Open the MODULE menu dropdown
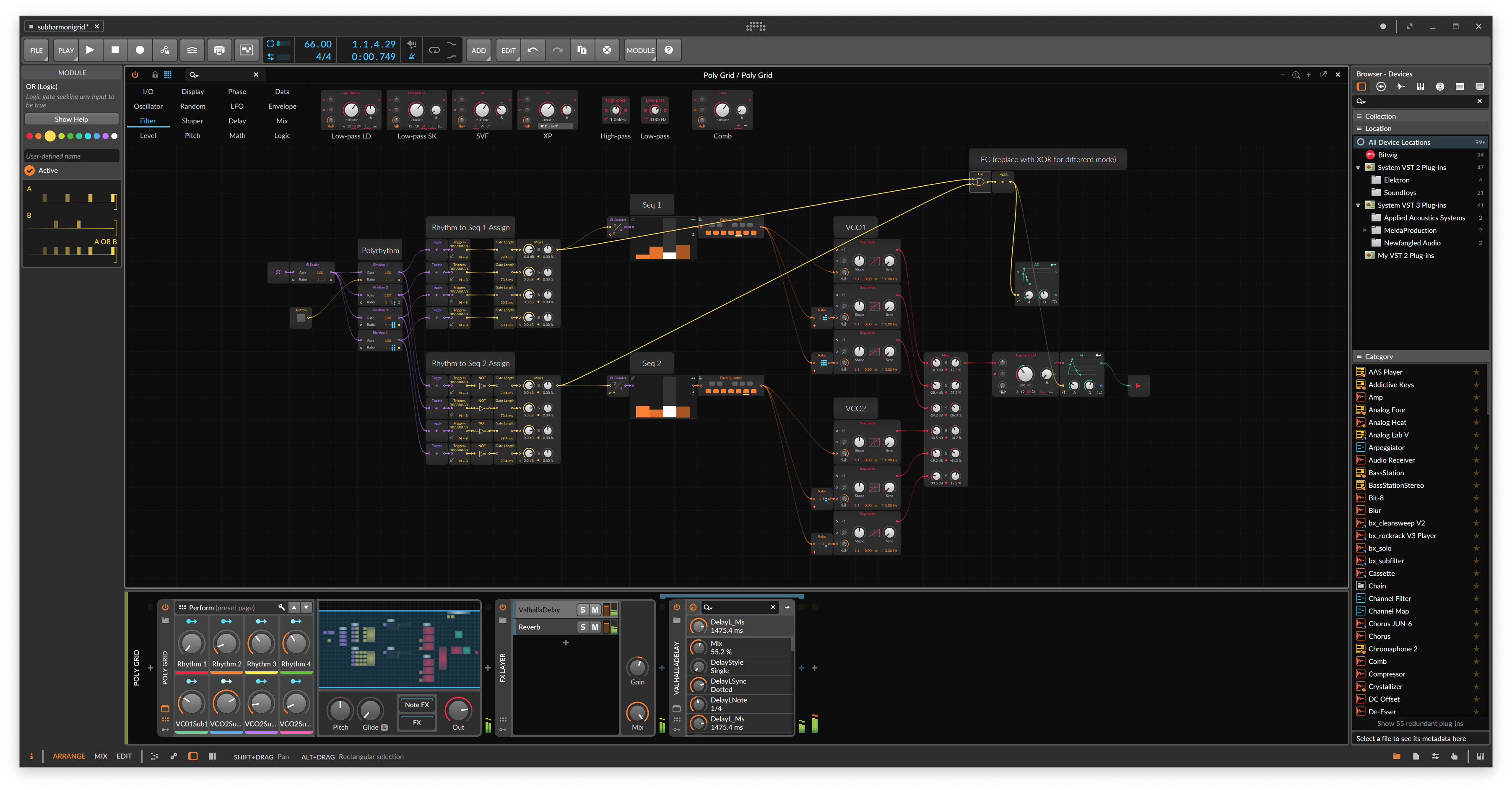Image resolution: width=1512 pixels, height=790 pixels. pyautogui.click(x=640, y=50)
